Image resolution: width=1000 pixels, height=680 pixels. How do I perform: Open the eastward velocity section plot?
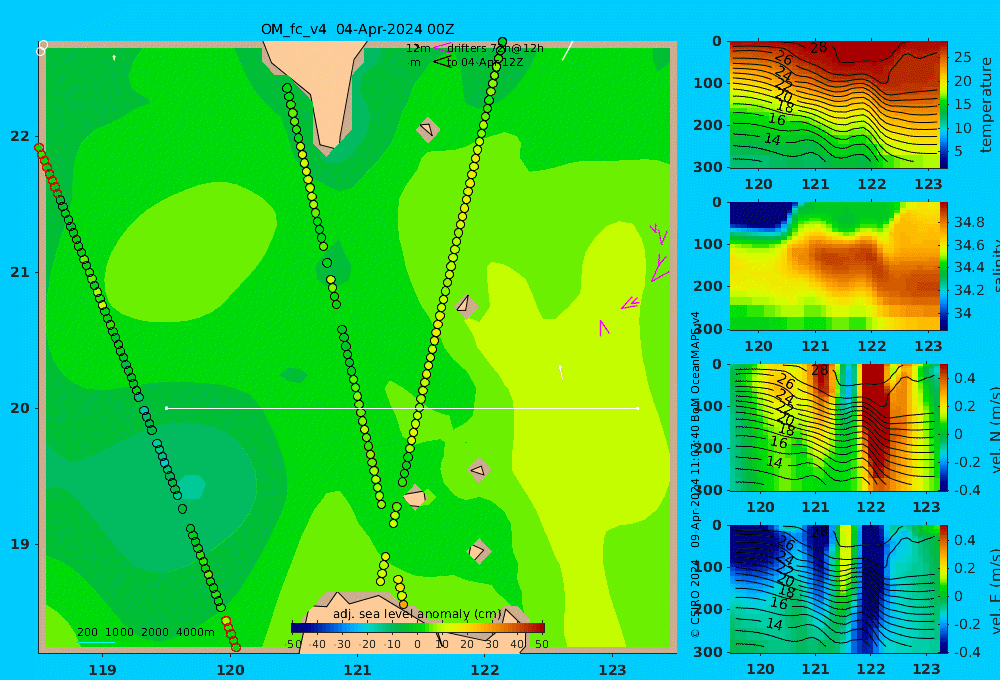(834, 589)
